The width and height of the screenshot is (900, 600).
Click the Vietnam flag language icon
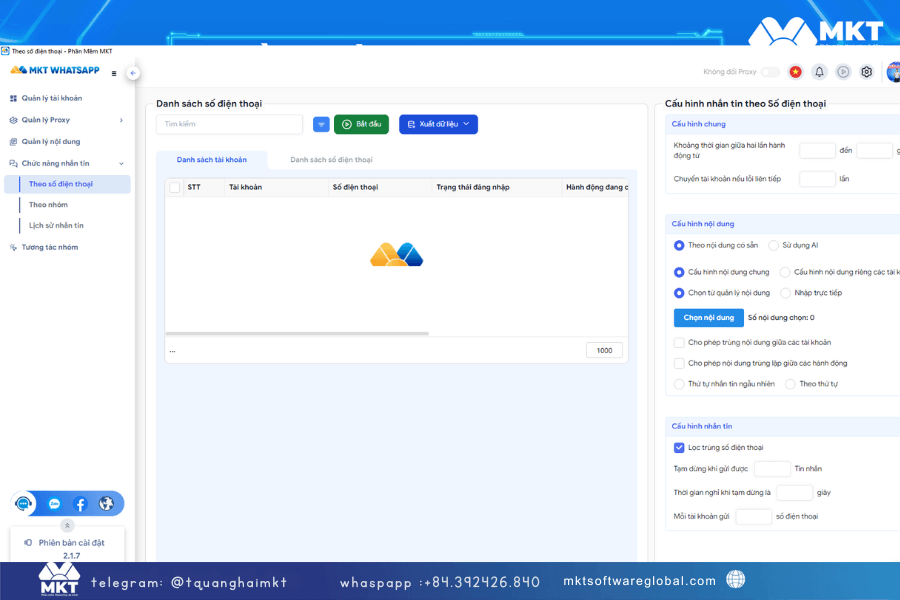(x=796, y=72)
